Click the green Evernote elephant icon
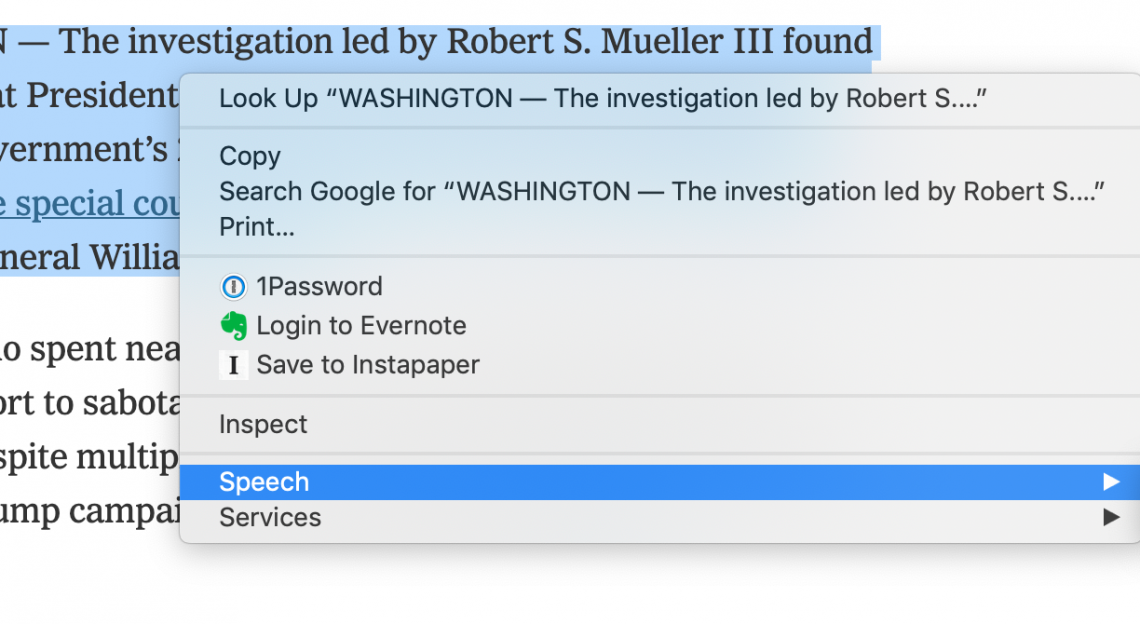 [x=233, y=326]
